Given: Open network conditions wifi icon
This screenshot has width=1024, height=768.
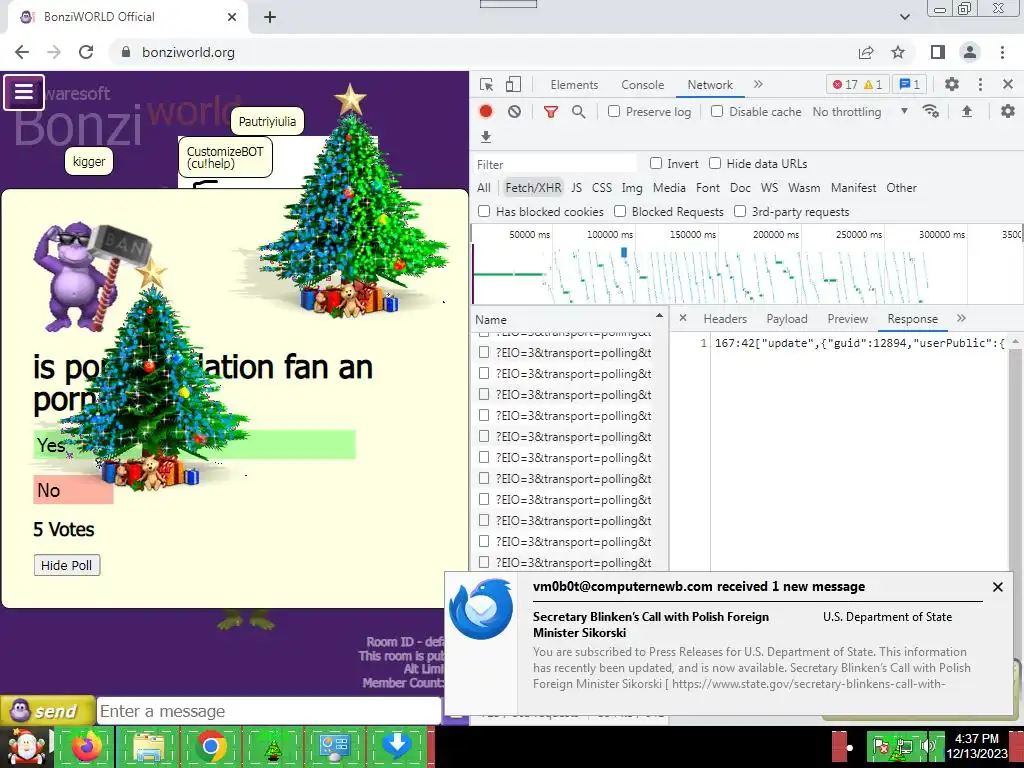Looking at the screenshot, I should click(x=931, y=111).
